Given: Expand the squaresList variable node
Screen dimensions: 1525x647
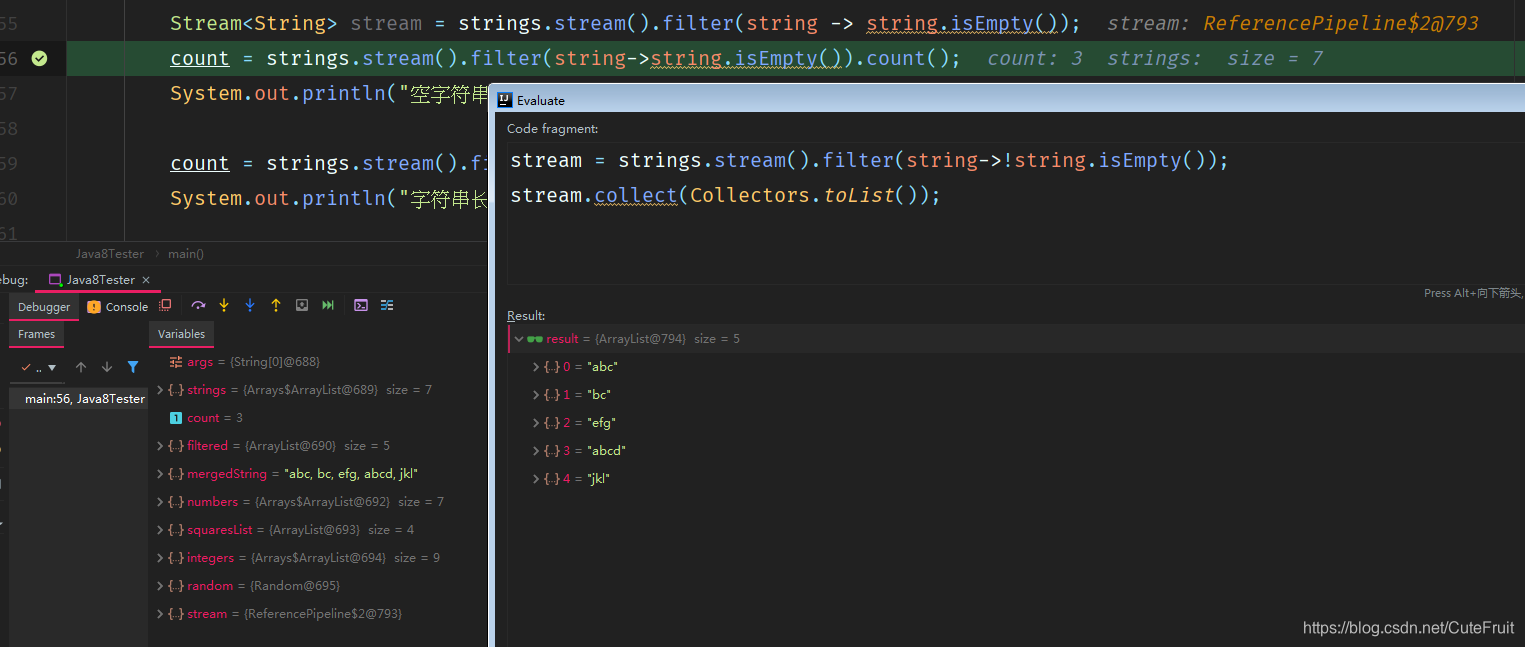Looking at the screenshot, I should pos(161,530).
